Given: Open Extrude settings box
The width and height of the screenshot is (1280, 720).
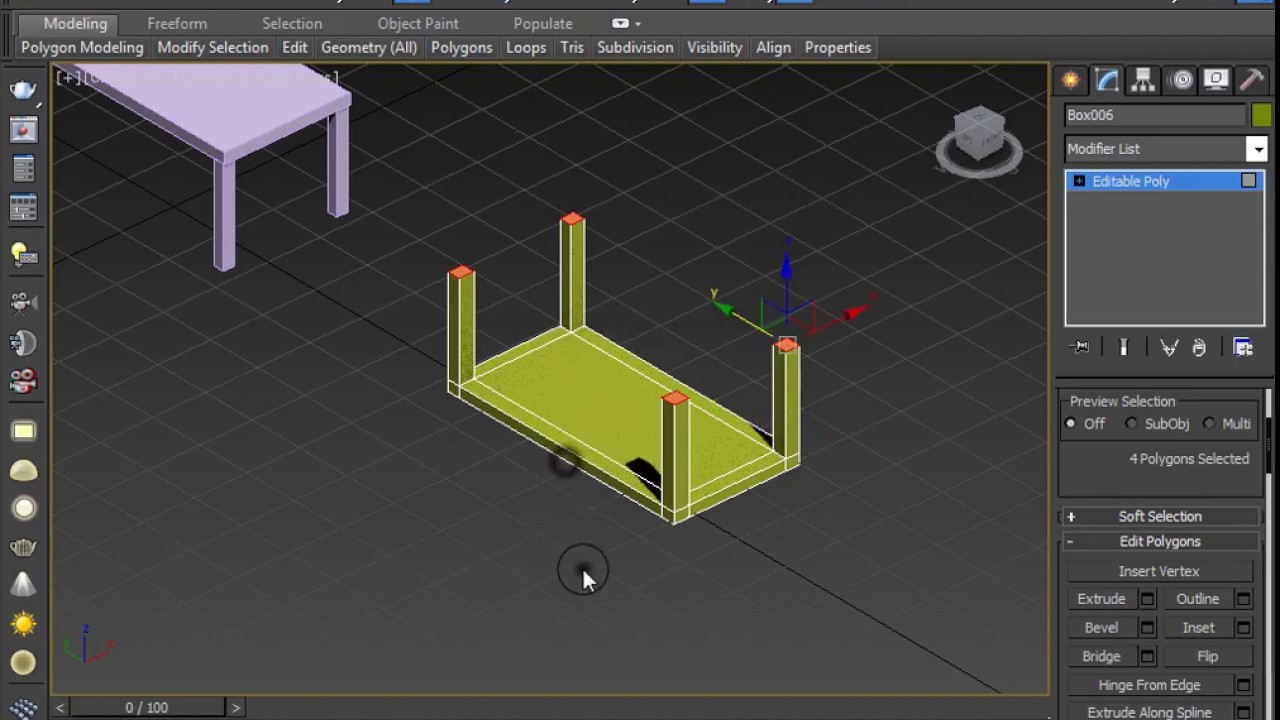Looking at the screenshot, I should click(1147, 599).
